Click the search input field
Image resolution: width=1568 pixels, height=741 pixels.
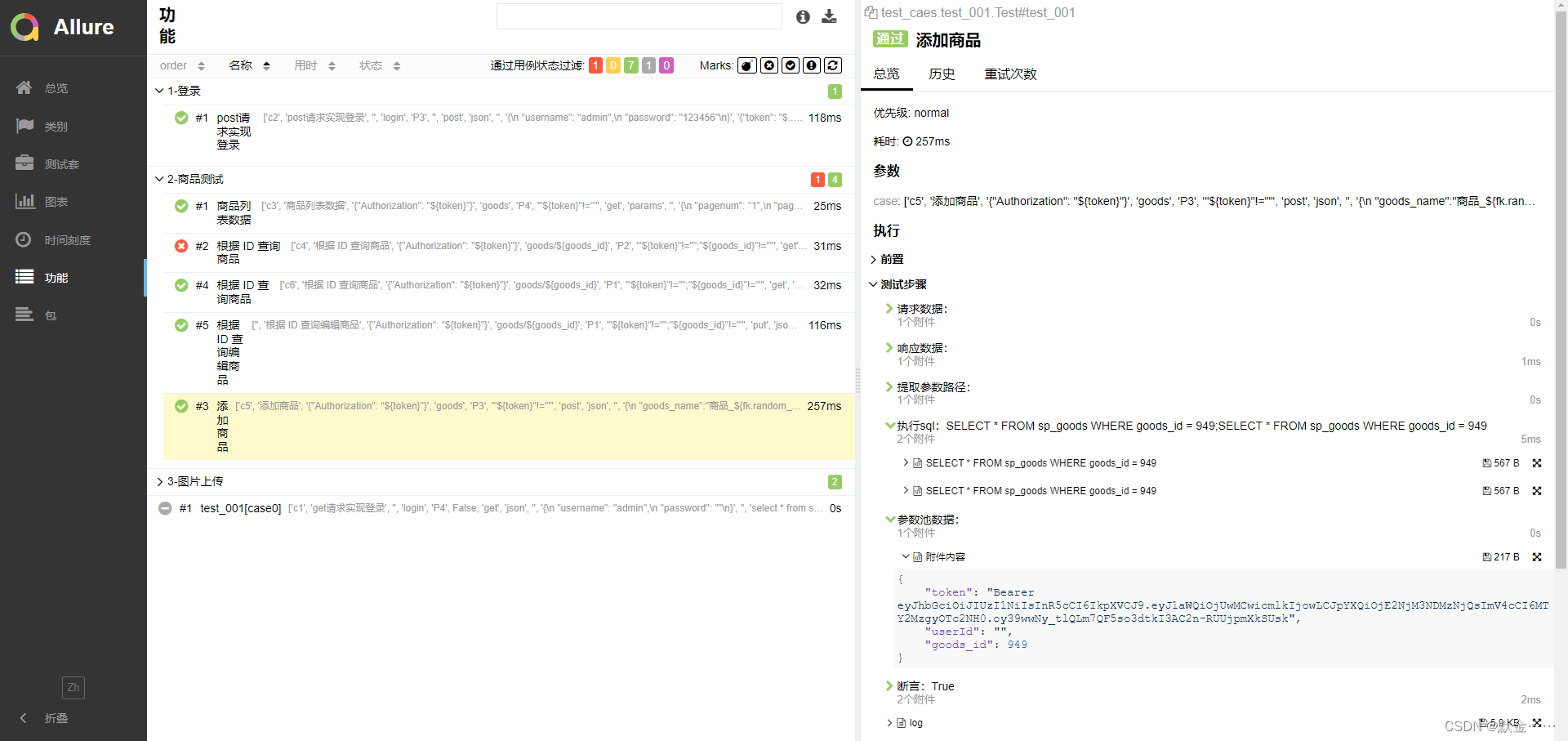tap(639, 16)
